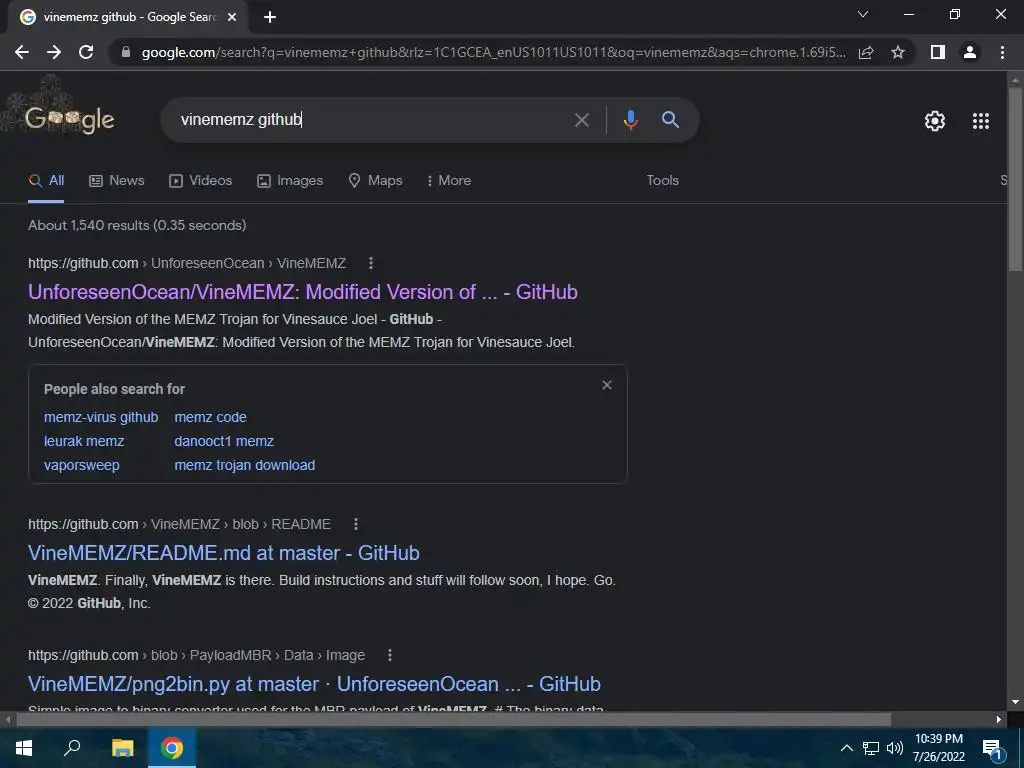Clear the search box text

pyautogui.click(x=581, y=120)
